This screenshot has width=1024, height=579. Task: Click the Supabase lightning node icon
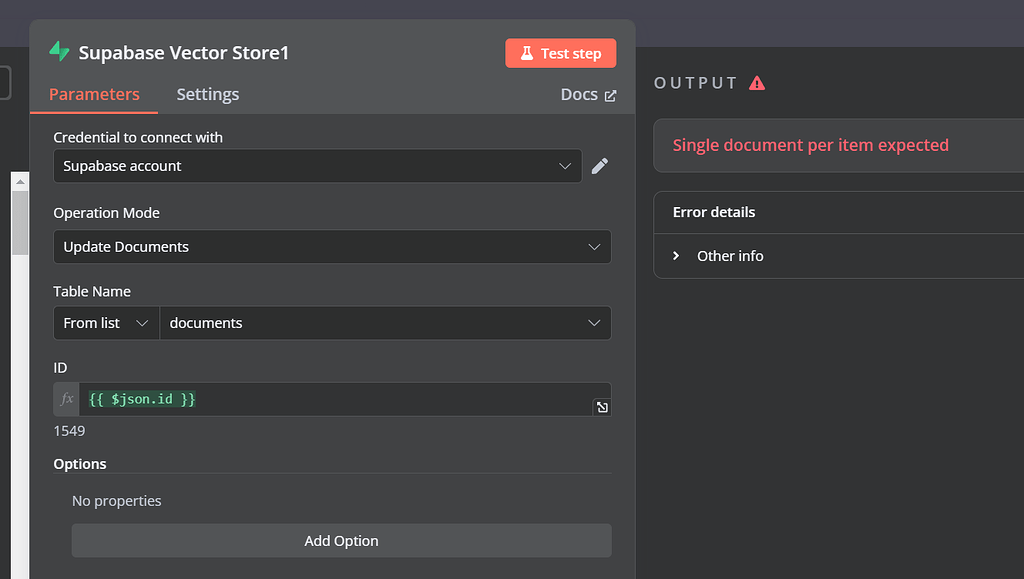(58, 52)
